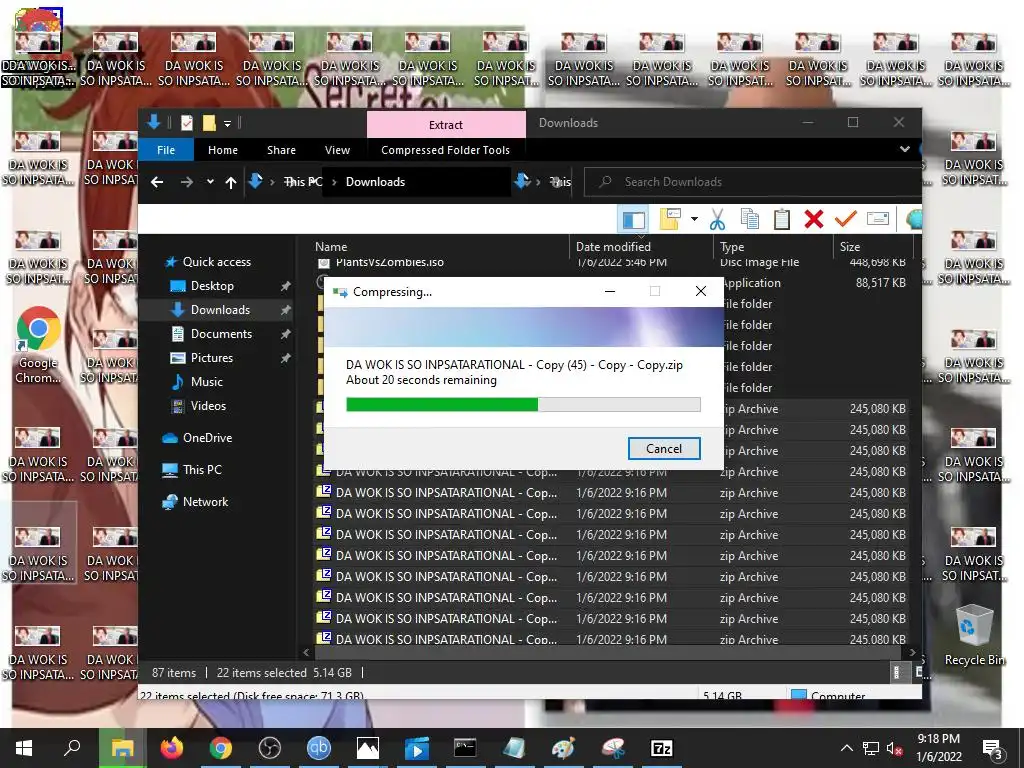Image resolution: width=1024 pixels, height=768 pixels.
Task: Click the Search Downloads field
Action: pos(751,182)
